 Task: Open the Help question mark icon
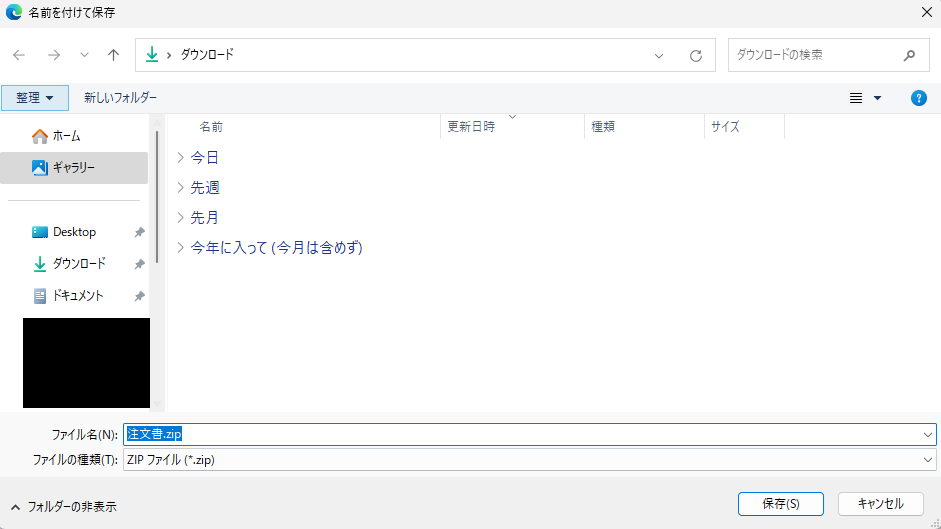tap(918, 98)
